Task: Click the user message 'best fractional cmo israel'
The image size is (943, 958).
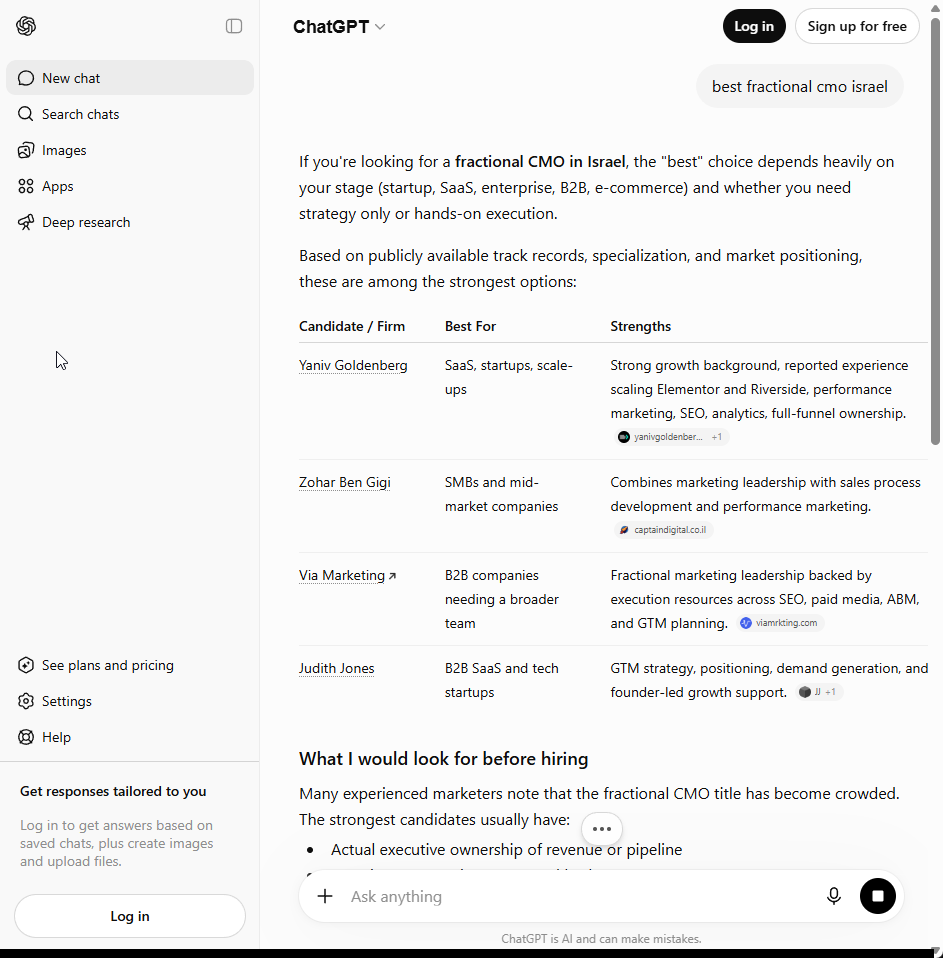Action: tap(799, 87)
